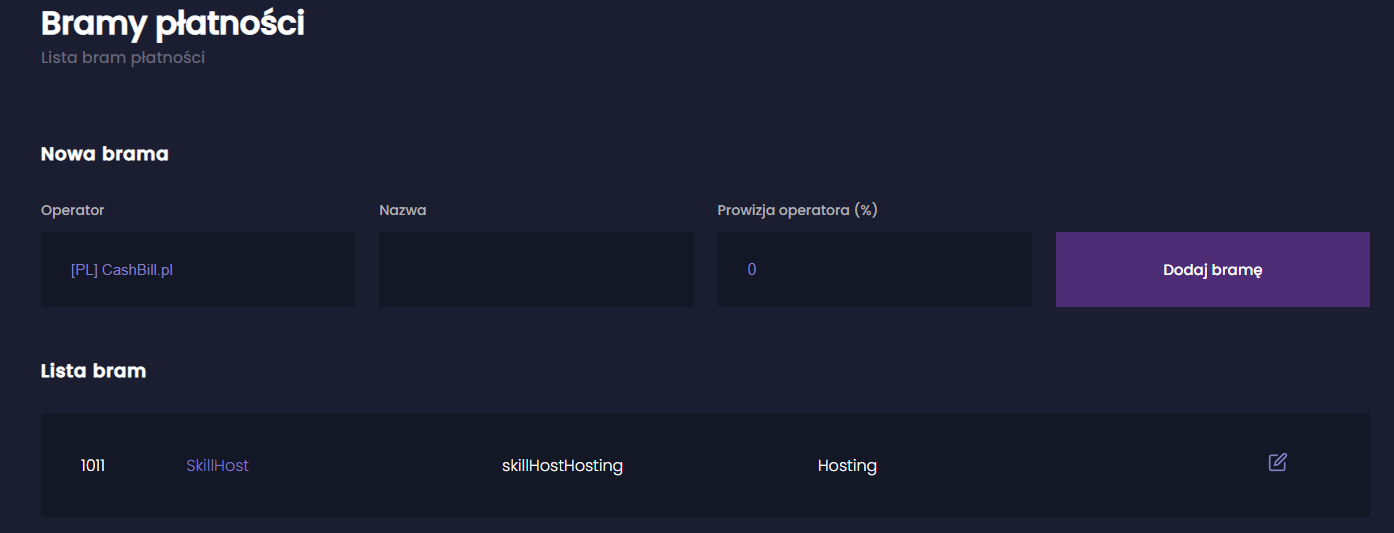Click the Prowizja operatora (%) label
The width and height of the screenshot is (1394, 533).
tap(797, 210)
